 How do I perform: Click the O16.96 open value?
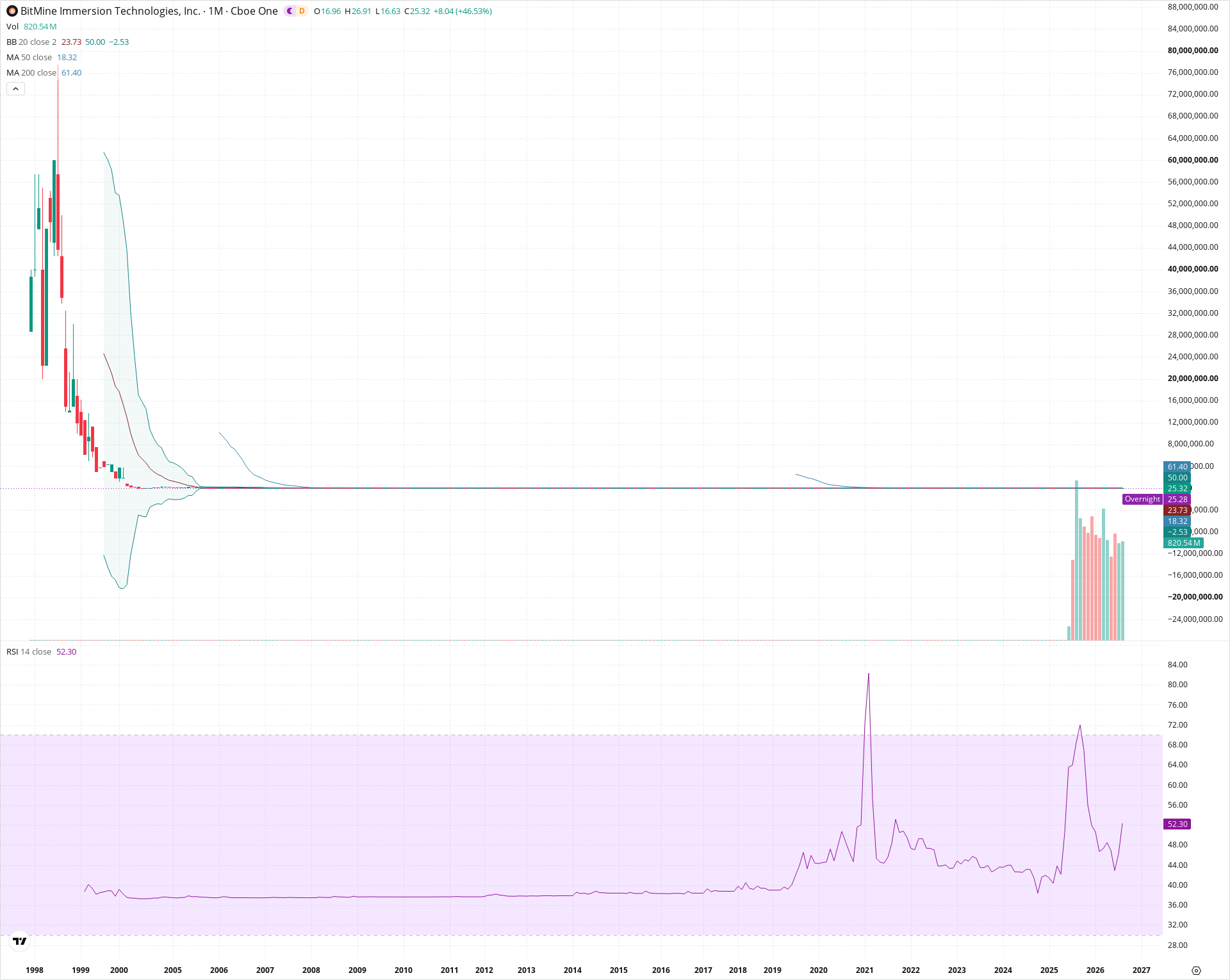[x=327, y=11]
